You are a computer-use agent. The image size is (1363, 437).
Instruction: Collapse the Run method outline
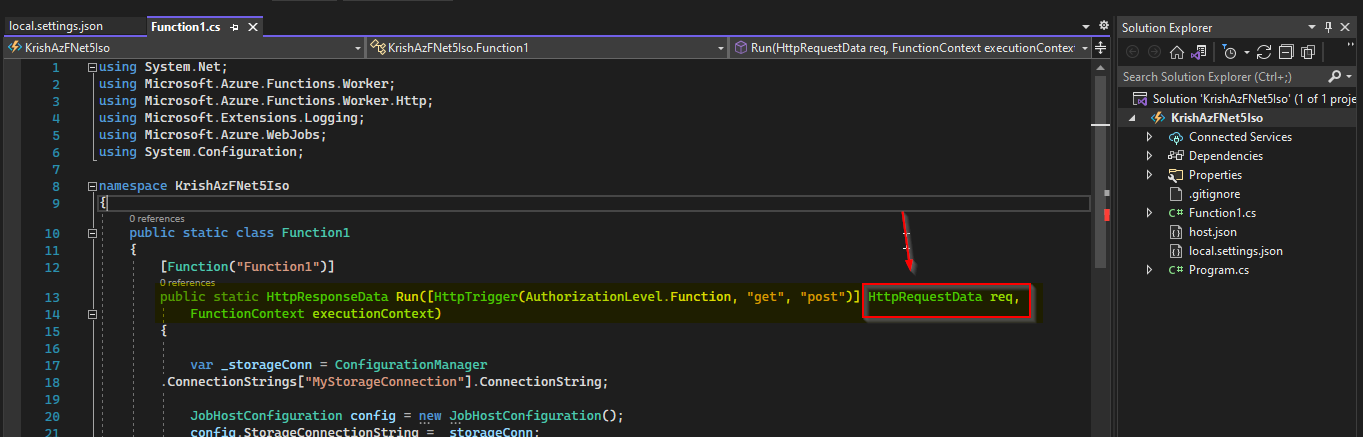(92, 314)
